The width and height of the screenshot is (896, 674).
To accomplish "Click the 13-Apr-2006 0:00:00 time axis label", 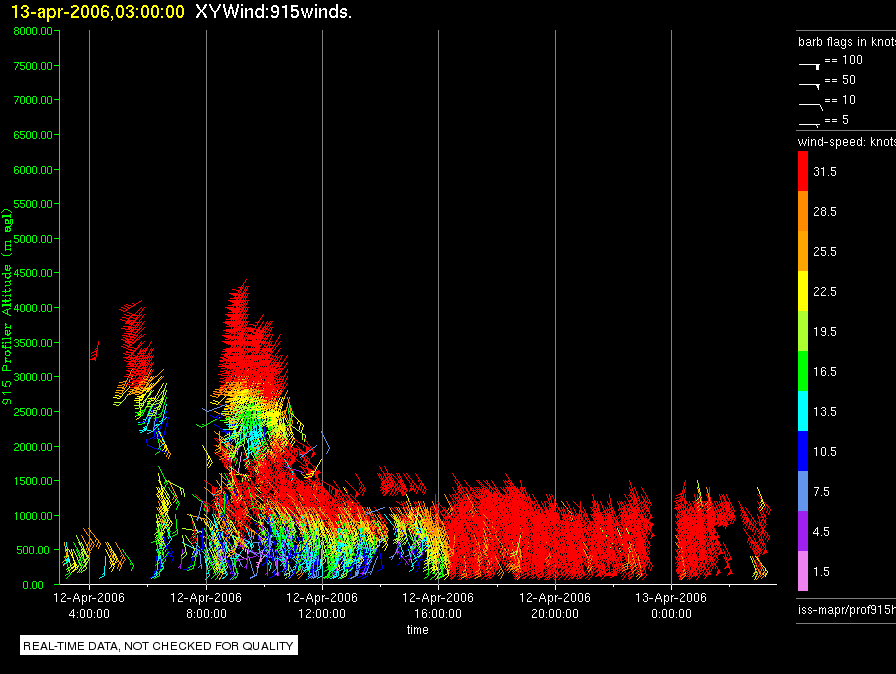I will click(671, 605).
